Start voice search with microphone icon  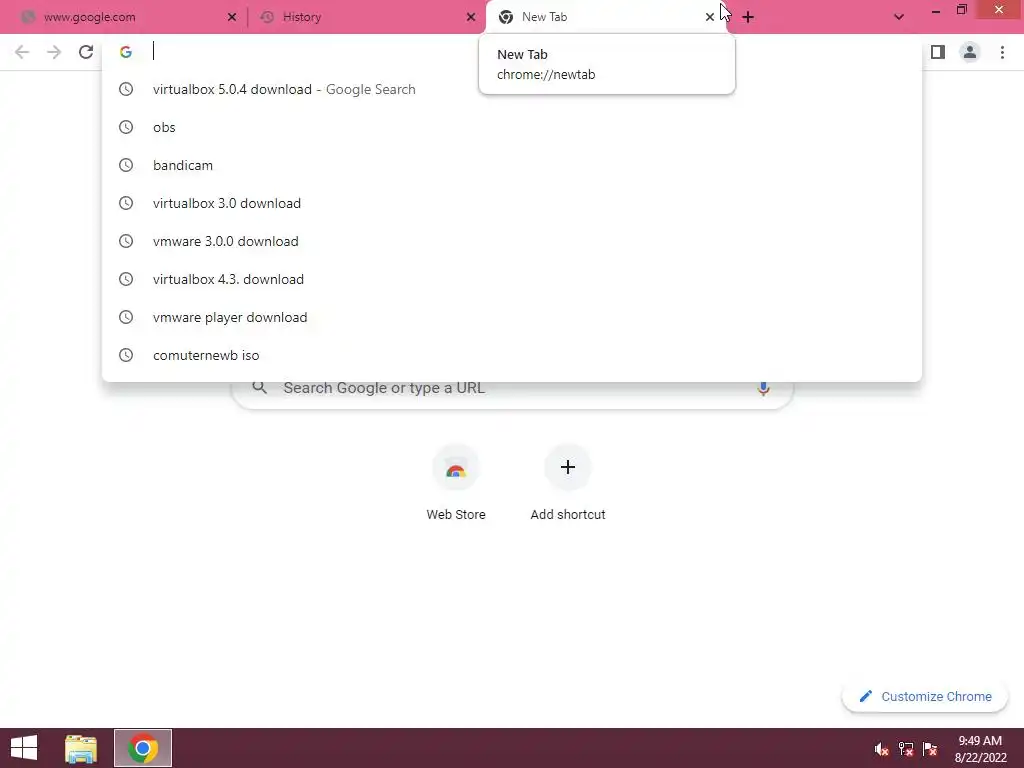pyautogui.click(x=763, y=389)
